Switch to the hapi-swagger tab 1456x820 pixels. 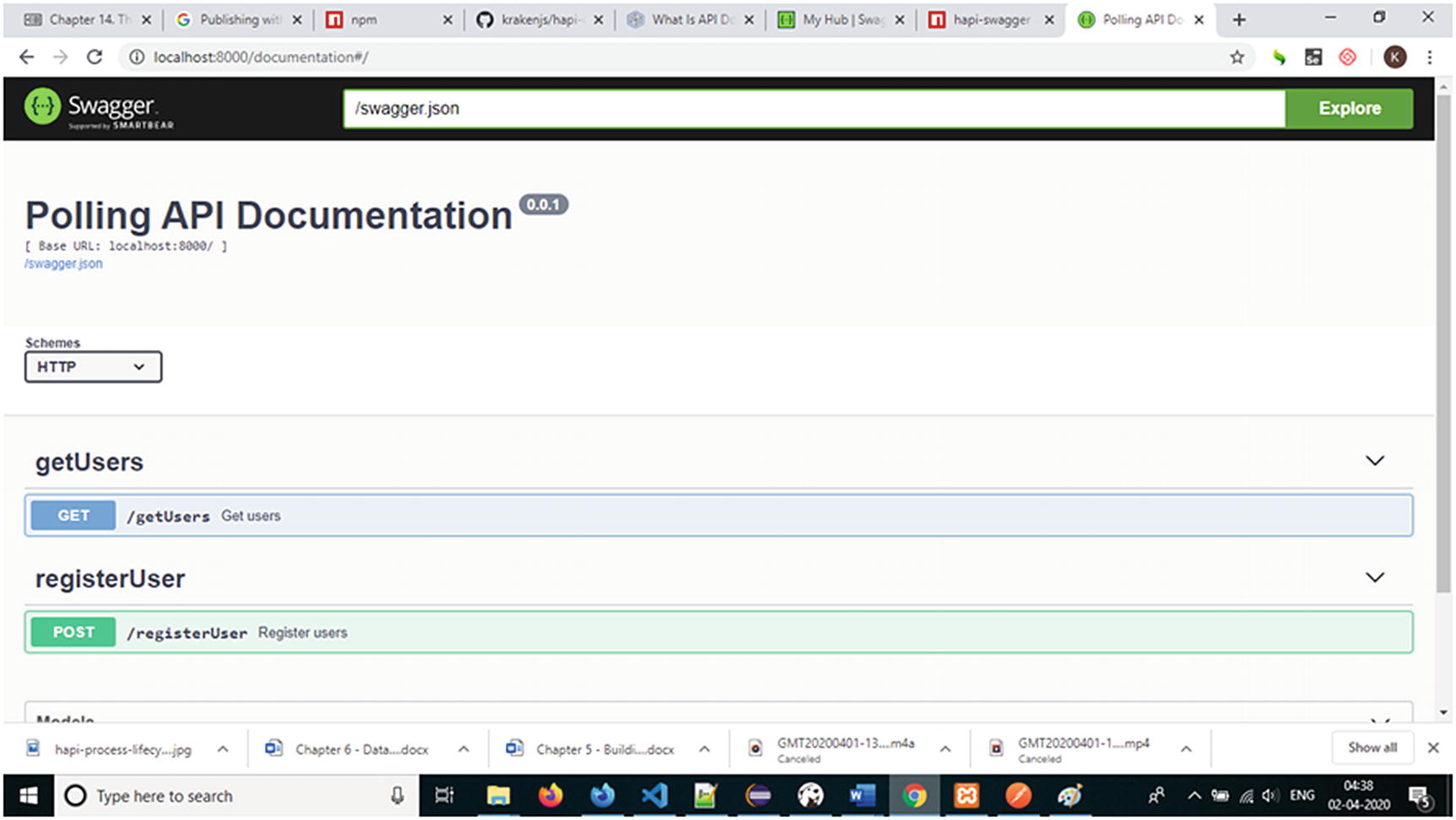point(990,19)
